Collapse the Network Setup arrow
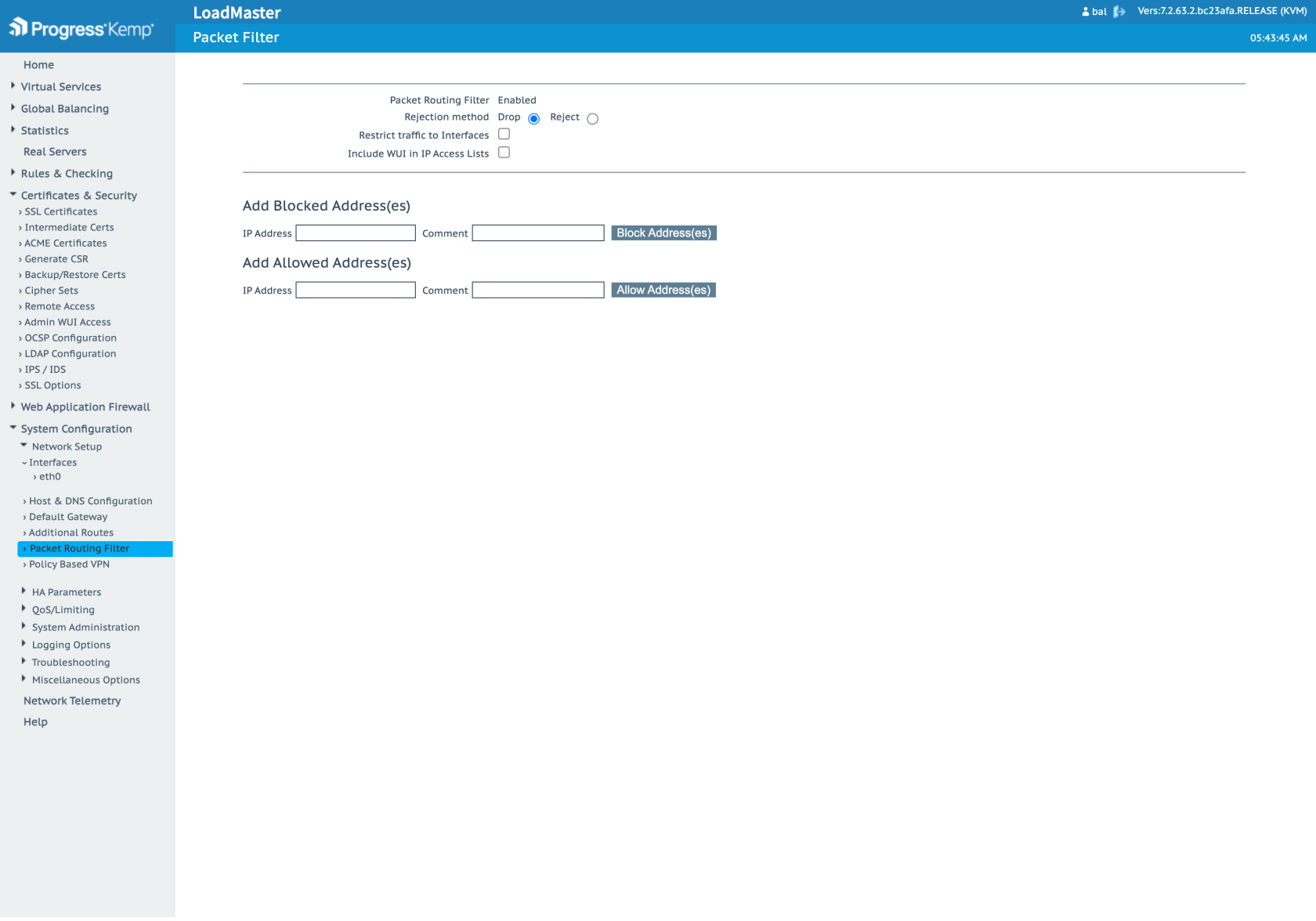This screenshot has height=921, width=1316. pyautogui.click(x=23, y=446)
